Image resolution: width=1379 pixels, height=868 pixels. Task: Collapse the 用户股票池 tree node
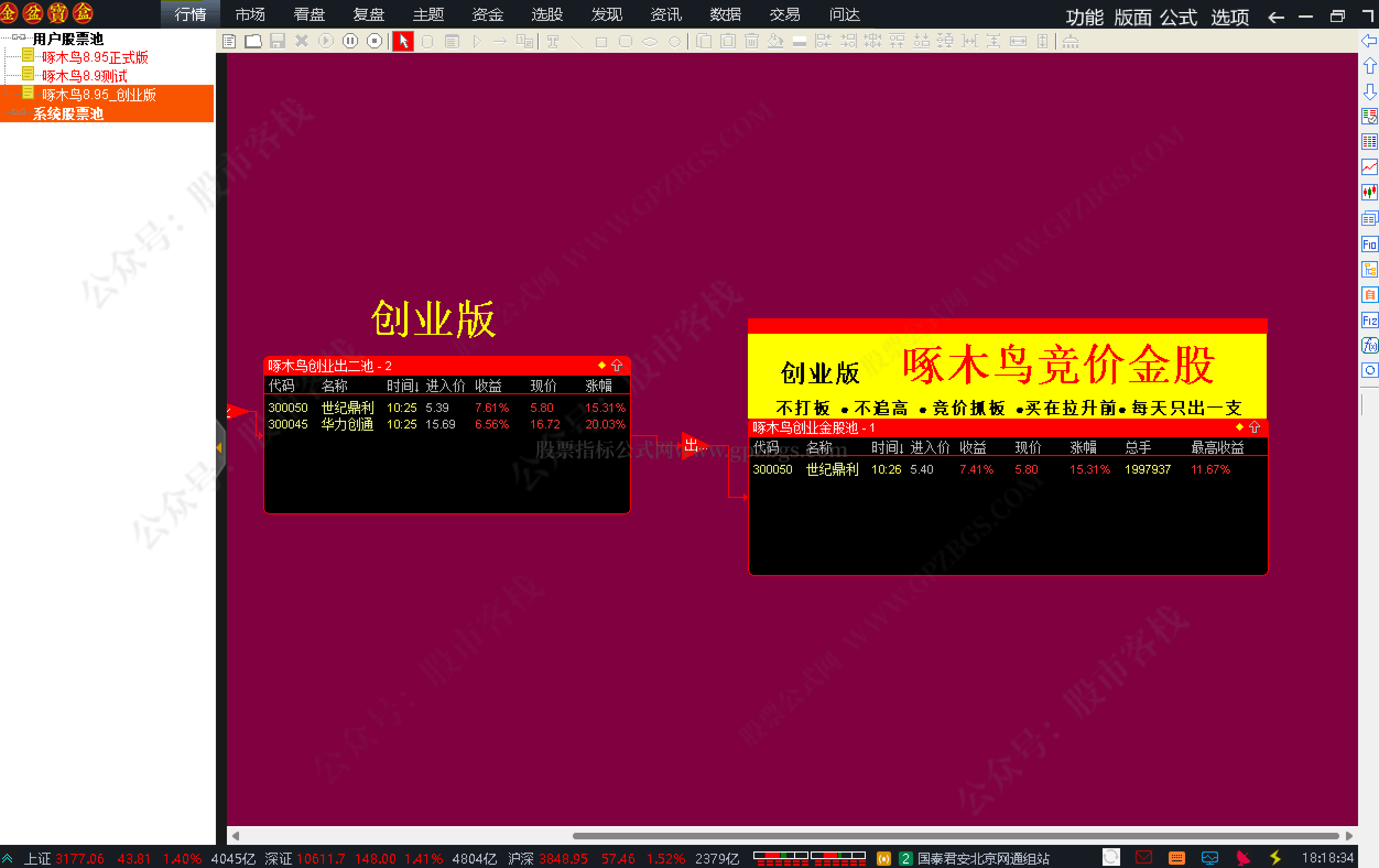(x=18, y=37)
